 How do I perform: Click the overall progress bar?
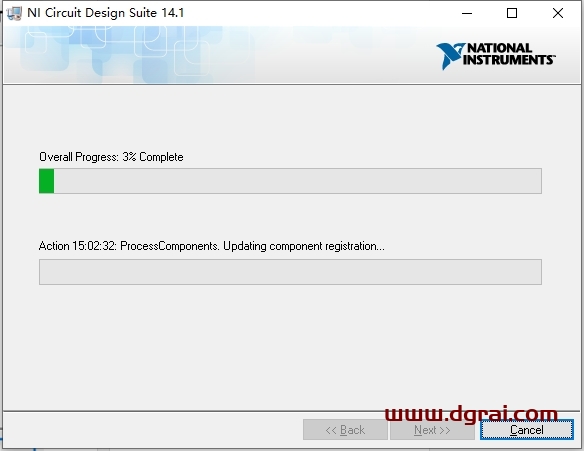click(290, 181)
